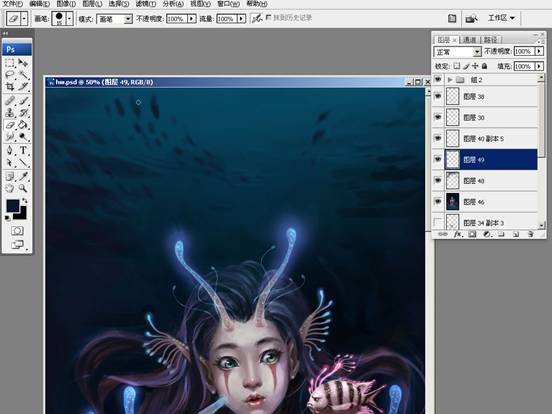
Task: Select the Crop tool
Action: coord(10,86)
